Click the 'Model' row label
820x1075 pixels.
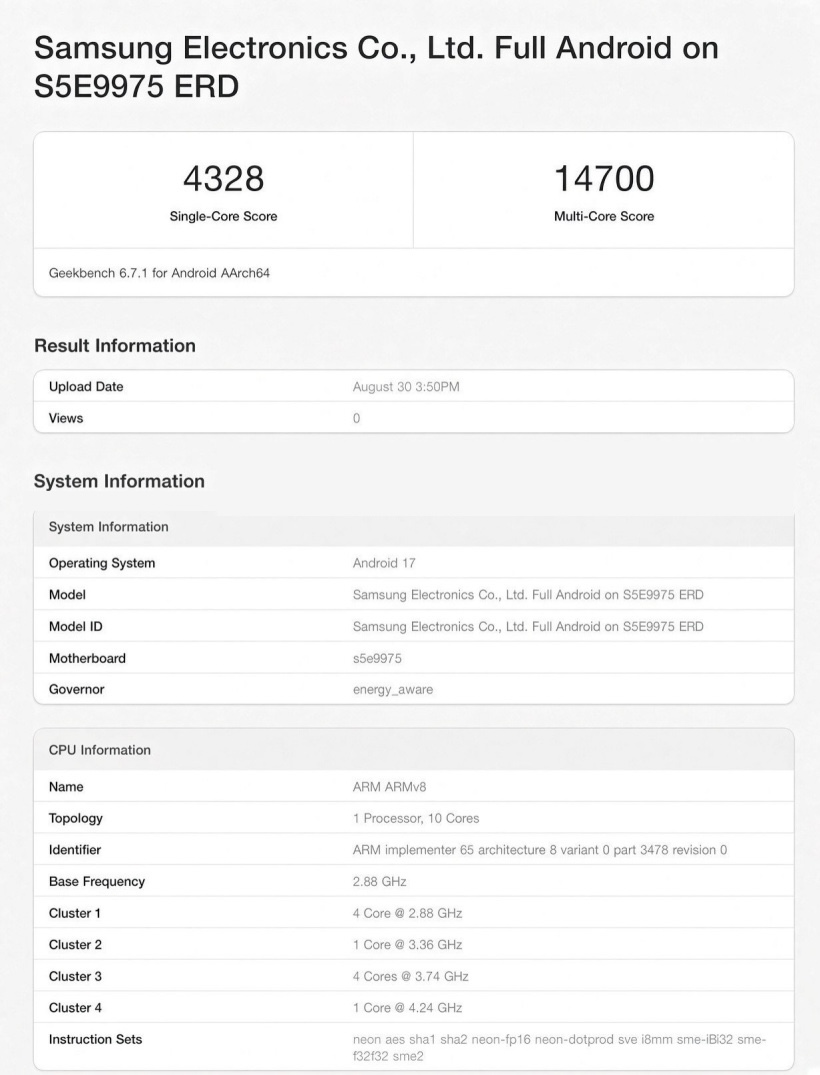(x=67, y=595)
